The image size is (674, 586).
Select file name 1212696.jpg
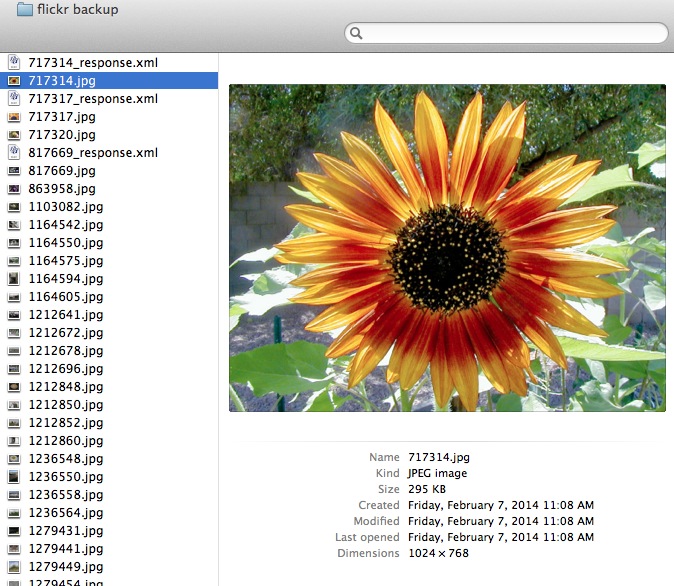coord(66,369)
